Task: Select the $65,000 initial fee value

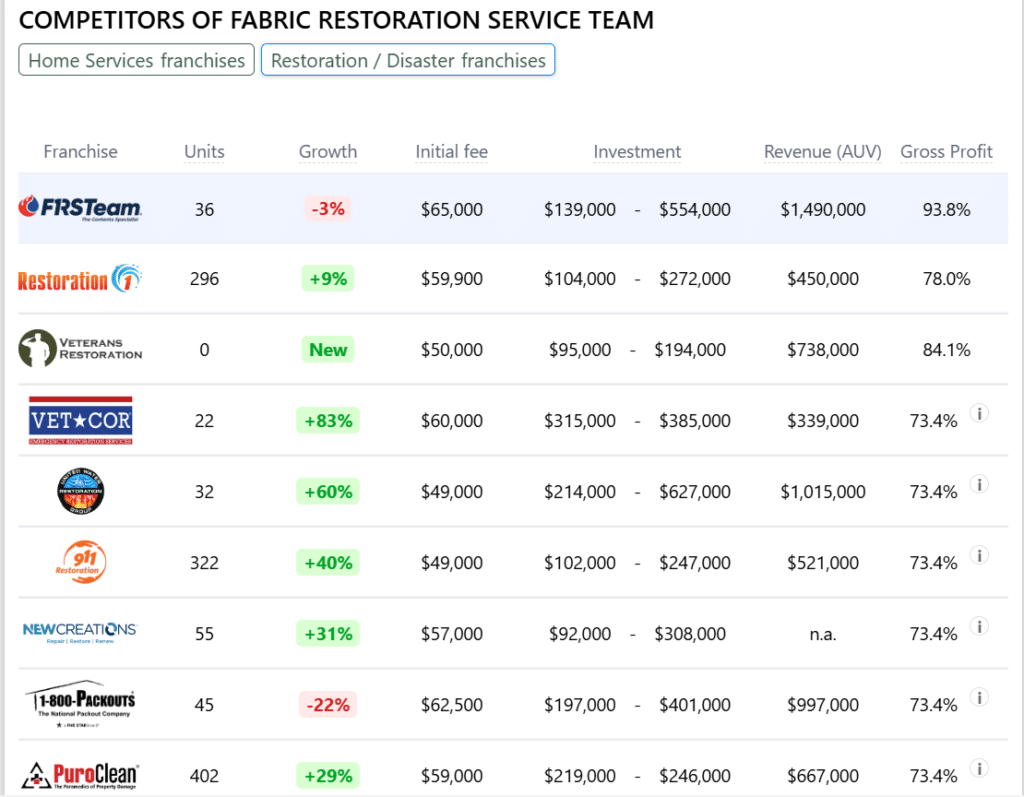Action: coord(452,210)
